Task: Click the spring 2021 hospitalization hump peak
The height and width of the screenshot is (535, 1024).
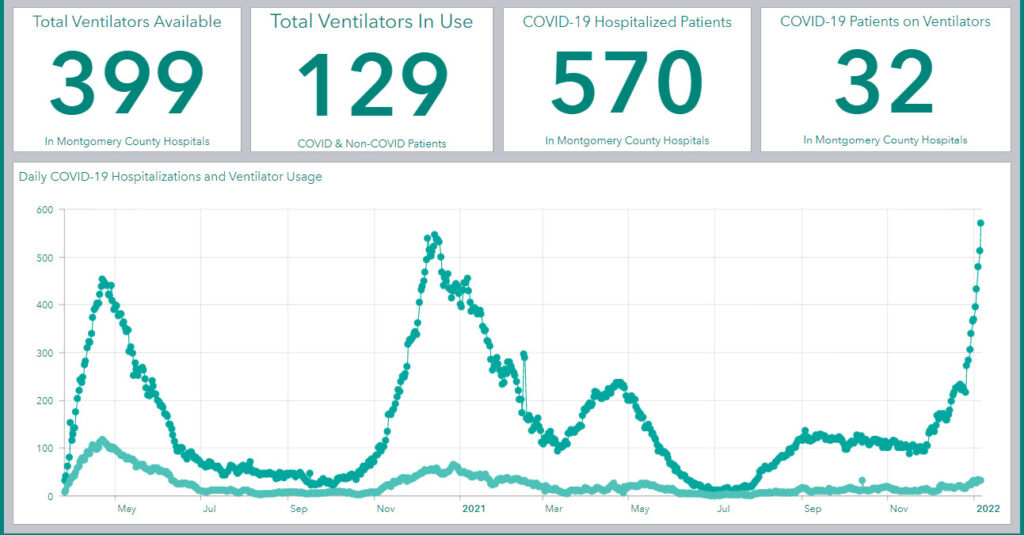Action: (x=618, y=383)
